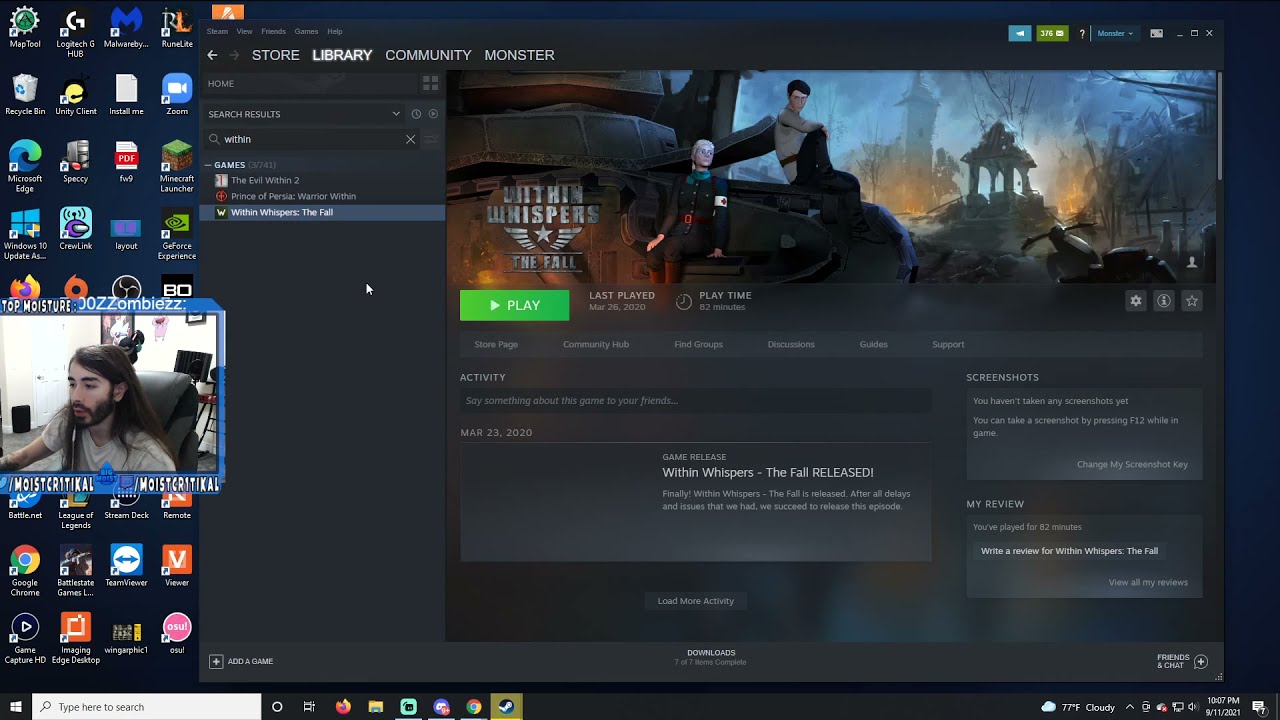Collapse the Games category in list
Viewport: 1280px width, 720px height.
(208, 165)
